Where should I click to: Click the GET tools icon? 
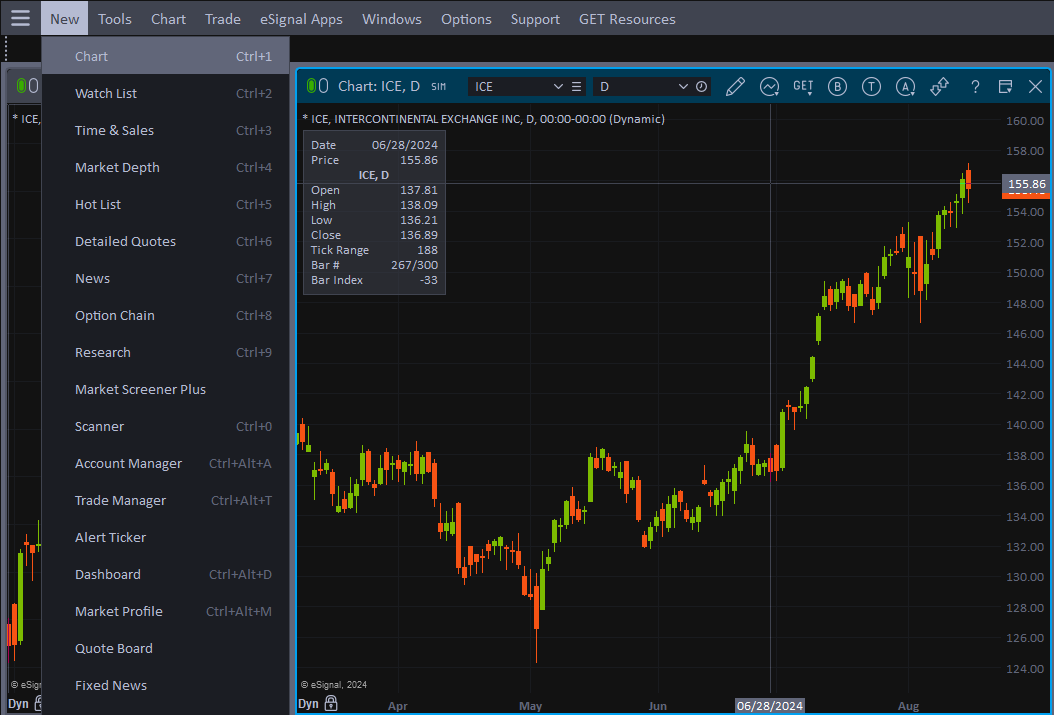[x=803, y=87]
